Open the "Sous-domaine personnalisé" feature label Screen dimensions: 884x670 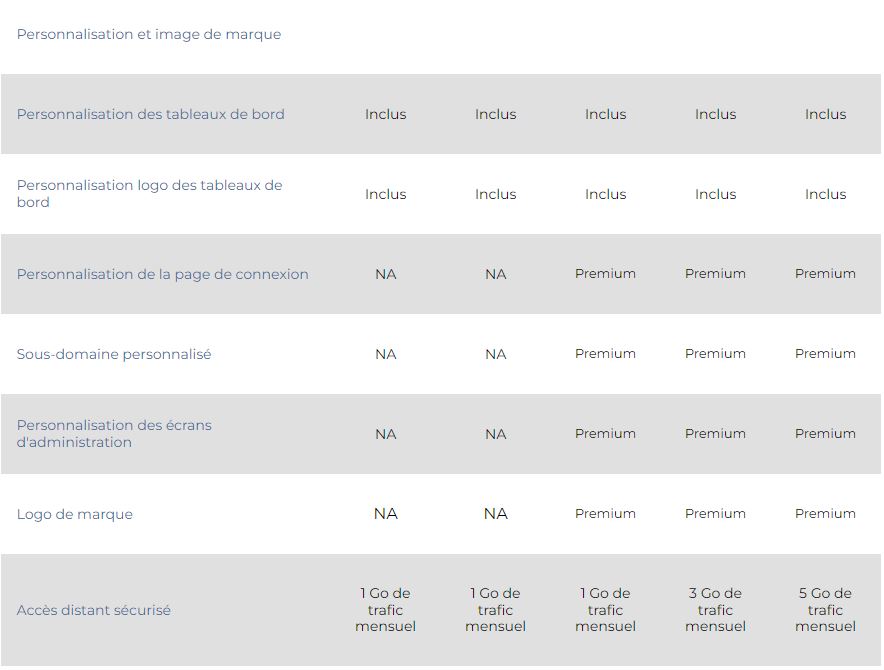pyautogui.click(x=114, y=354)
